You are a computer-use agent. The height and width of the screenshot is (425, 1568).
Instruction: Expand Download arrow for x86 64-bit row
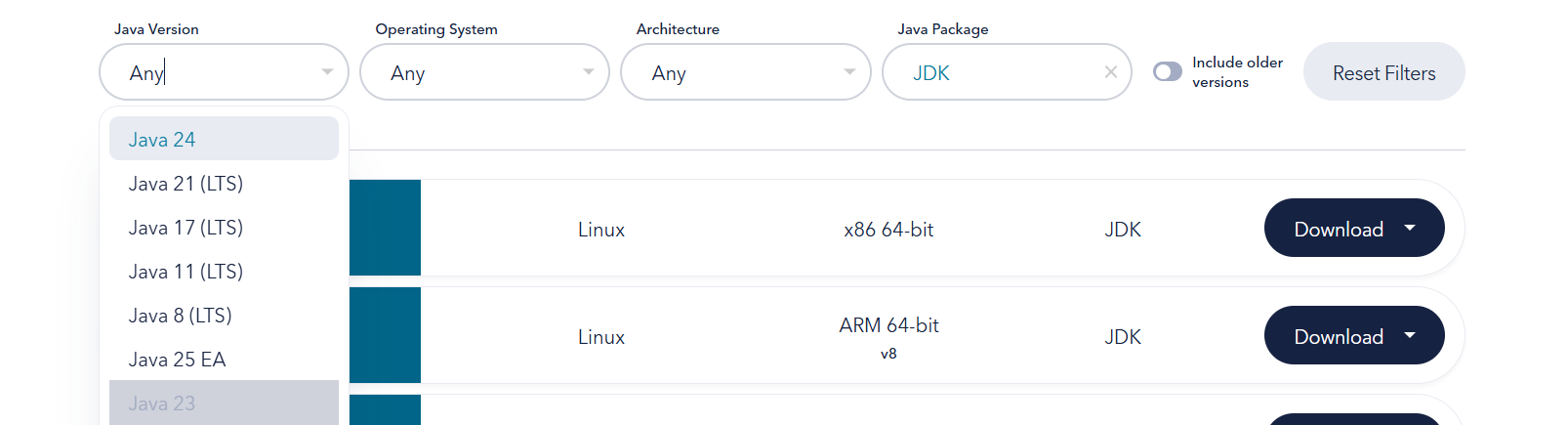pos(1410,228)
